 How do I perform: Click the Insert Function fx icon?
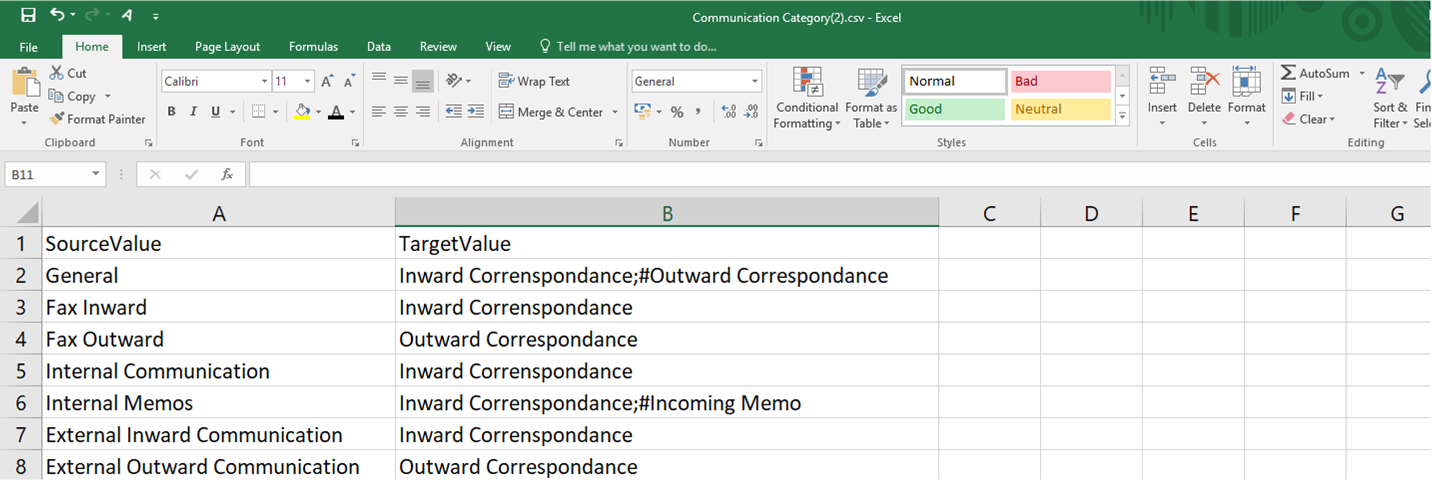pyautogui.click(x=227, y=174)
